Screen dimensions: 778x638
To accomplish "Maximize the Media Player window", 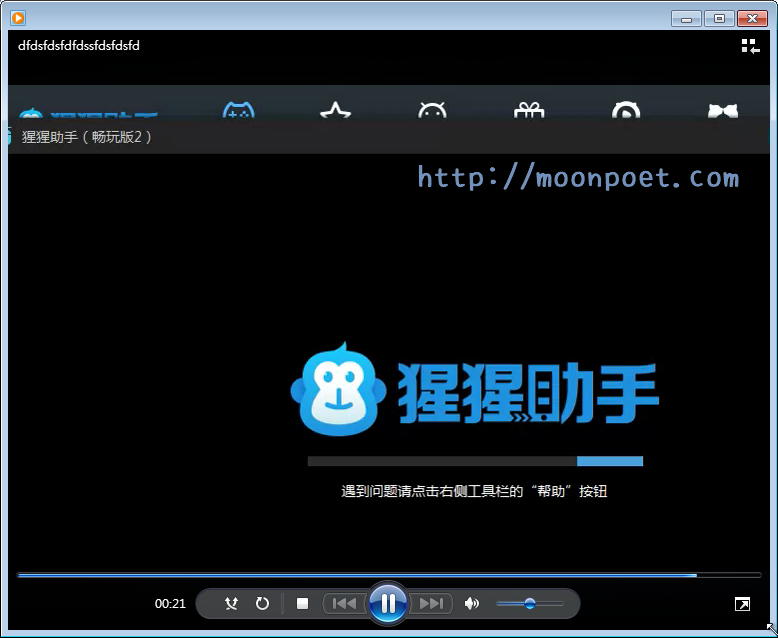I will [718, 18].
